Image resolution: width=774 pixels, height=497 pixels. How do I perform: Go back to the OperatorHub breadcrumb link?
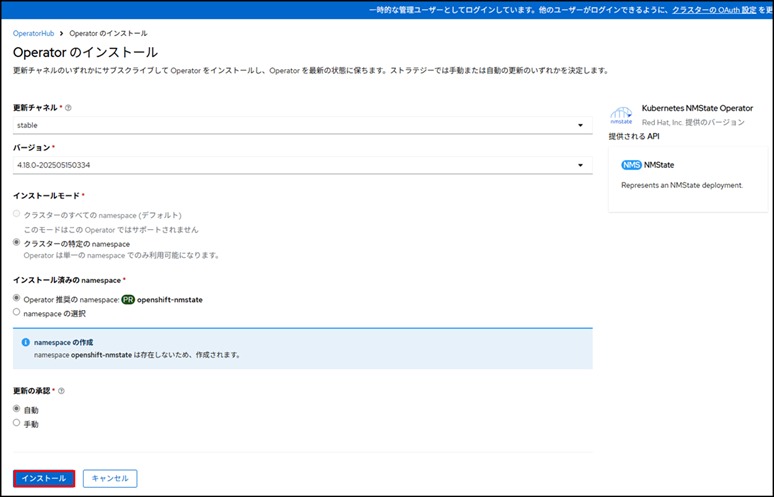point(34,33)
